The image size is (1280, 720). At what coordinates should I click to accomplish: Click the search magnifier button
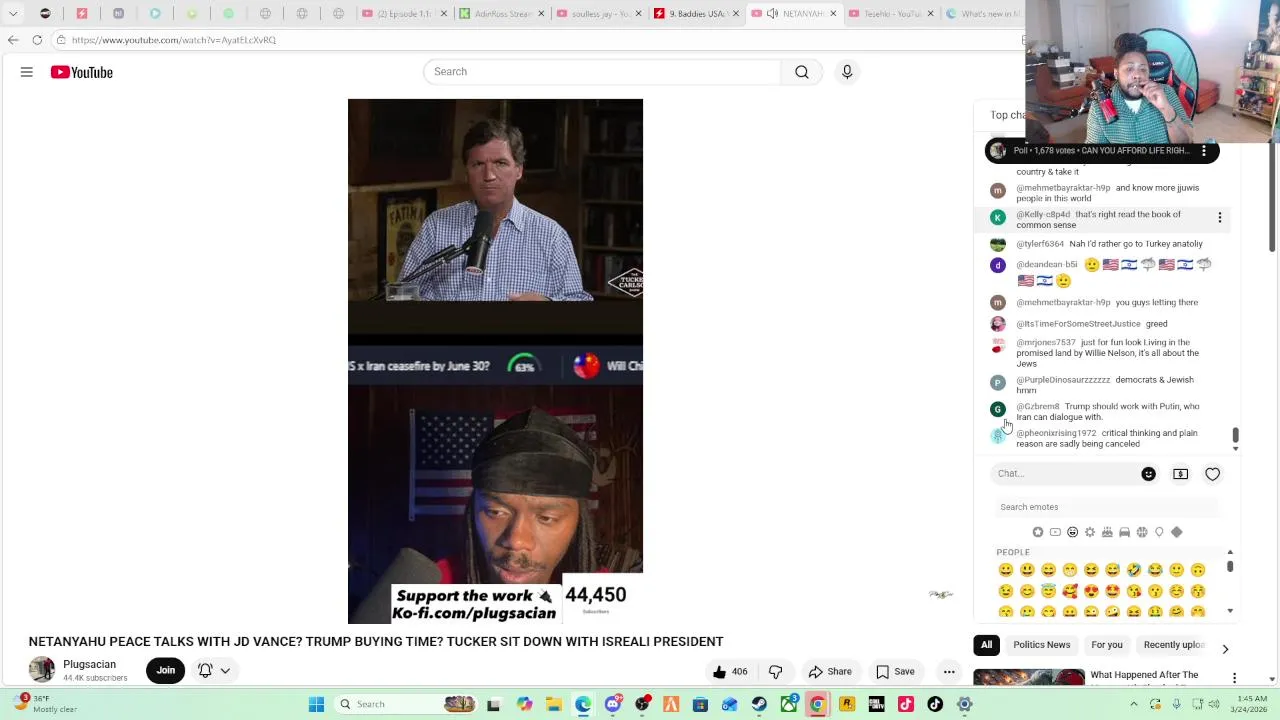pos(802,72)
